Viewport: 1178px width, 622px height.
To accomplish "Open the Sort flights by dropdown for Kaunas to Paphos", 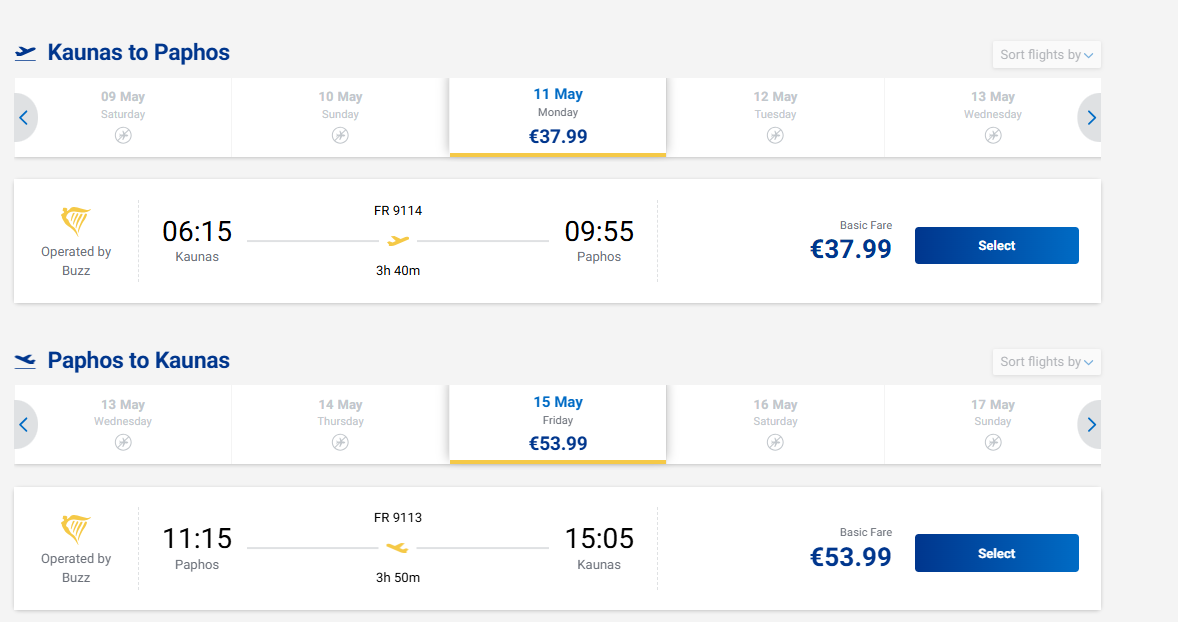I will point(1046,55).
